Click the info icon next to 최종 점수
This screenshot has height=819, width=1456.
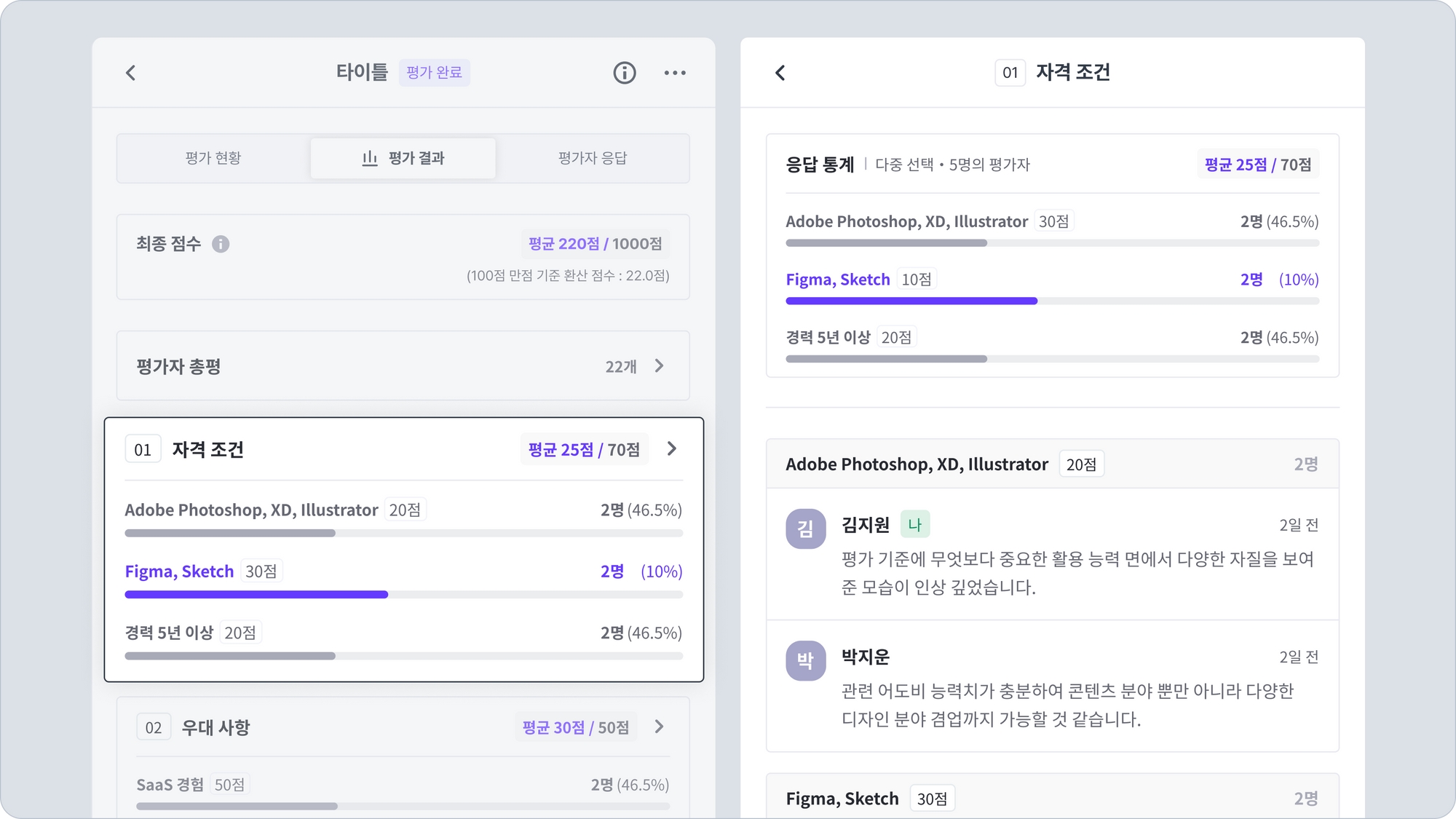click(221, 244)
